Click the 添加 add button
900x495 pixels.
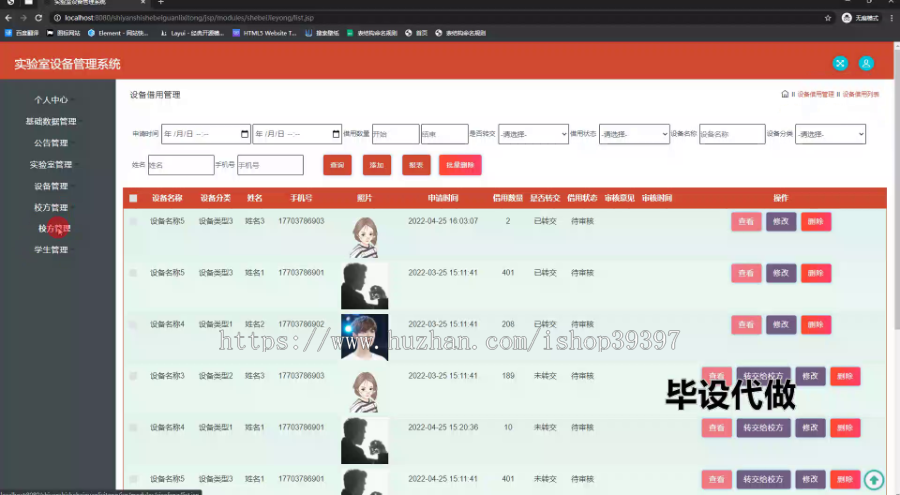pos(377,165)
